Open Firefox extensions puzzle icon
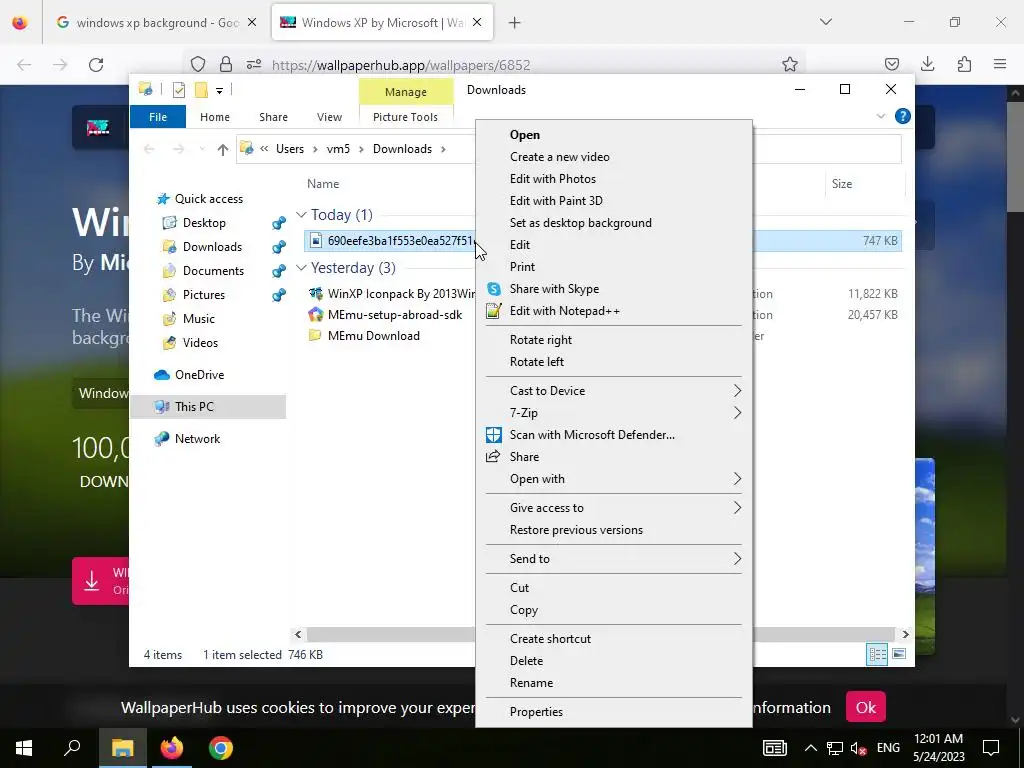 [x=964, y=64]
